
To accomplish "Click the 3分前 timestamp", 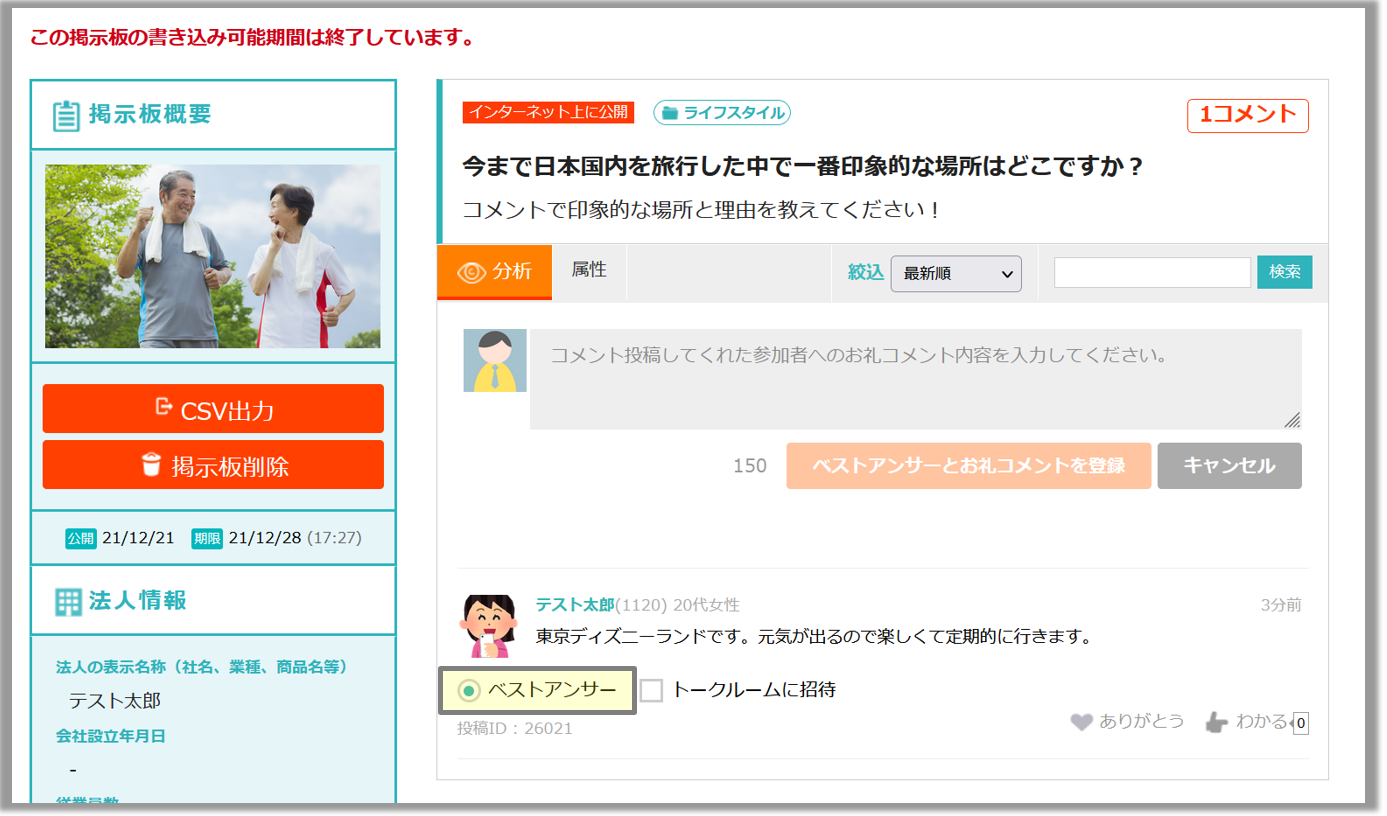I will coord(1281,605).
